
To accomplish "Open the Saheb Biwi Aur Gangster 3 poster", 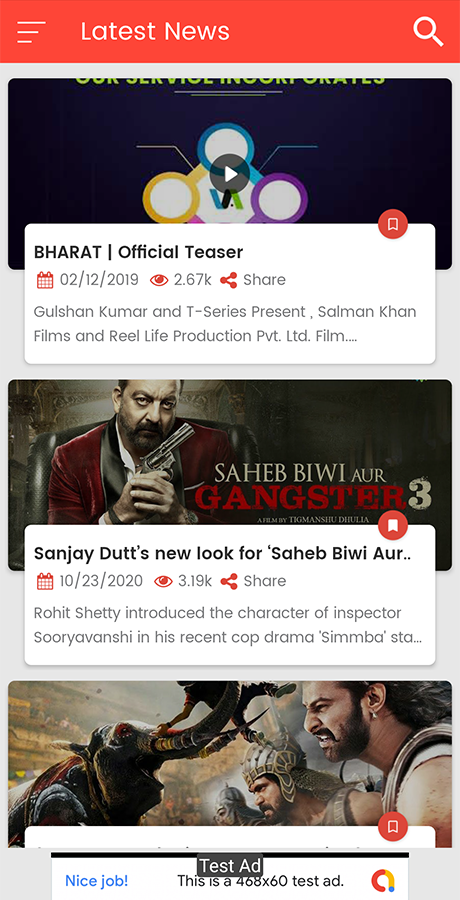I will pos(230,452).
